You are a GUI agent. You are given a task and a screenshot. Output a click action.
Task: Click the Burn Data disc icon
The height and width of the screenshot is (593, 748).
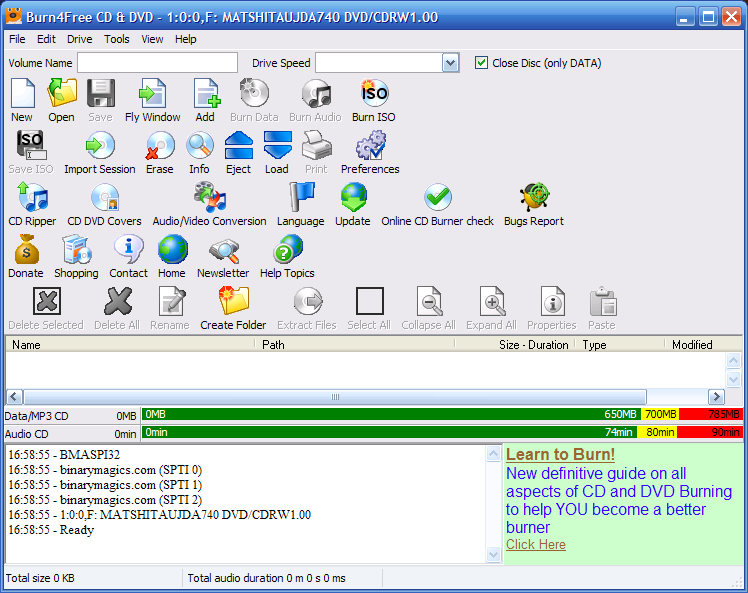[x=254, y=94]
